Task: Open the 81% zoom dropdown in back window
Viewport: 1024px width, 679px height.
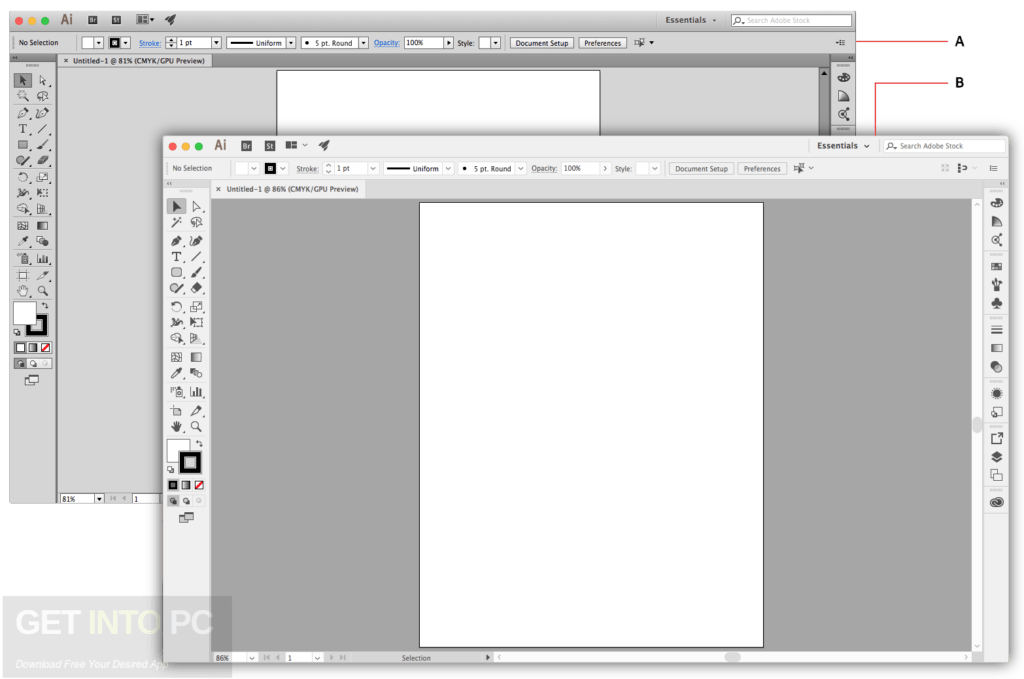Action: click(99, 499)
